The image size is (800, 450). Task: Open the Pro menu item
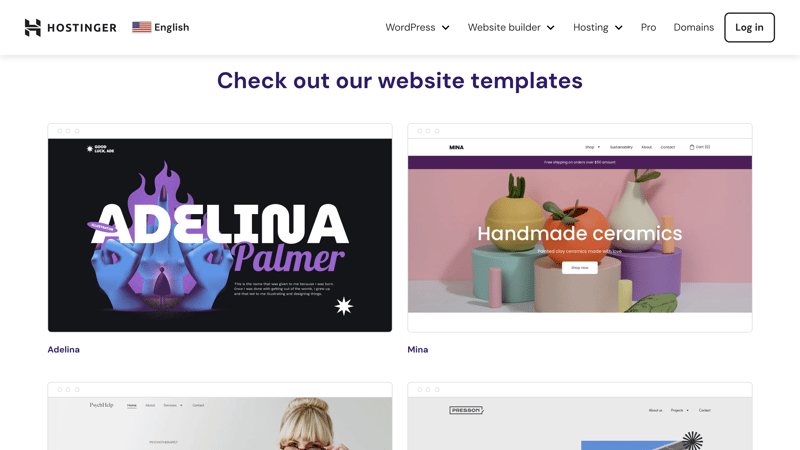648,28
